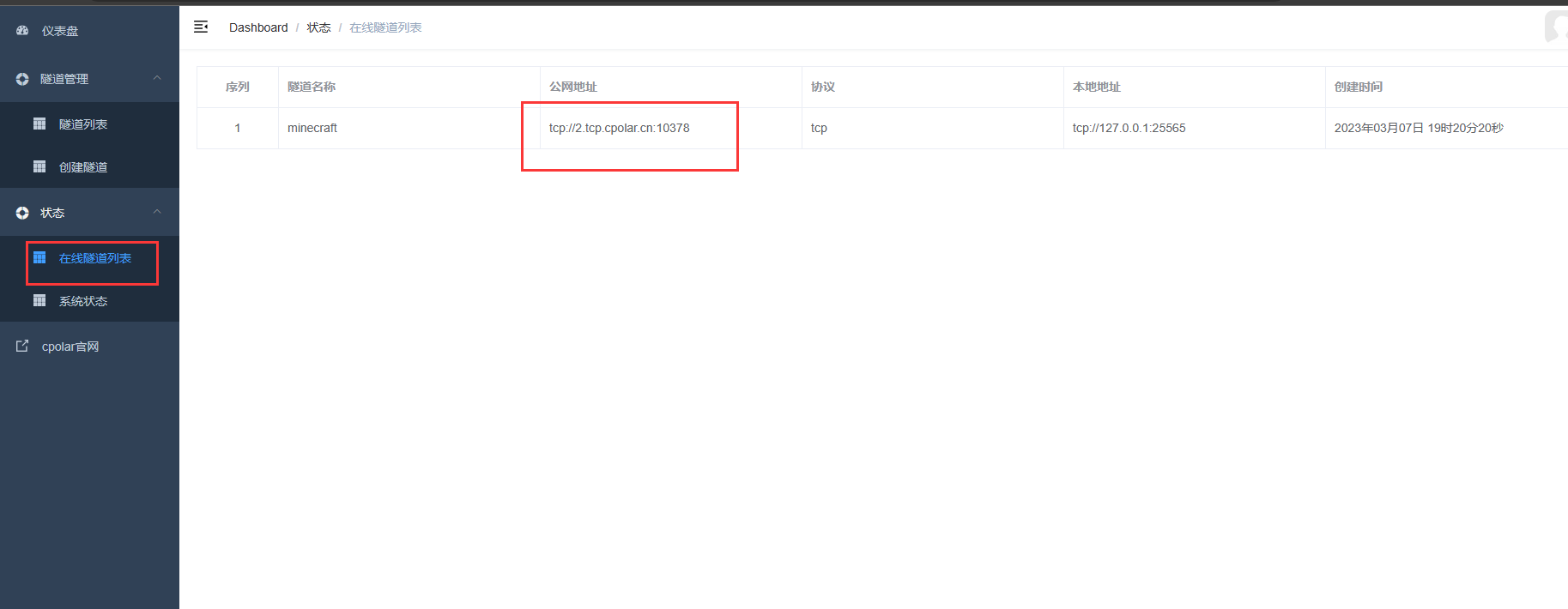Viewport: 1568px width, 609px height.
Task: Click the local address tcp://127.0.0.1:25565 cell
Action: tap(1129, 128)
